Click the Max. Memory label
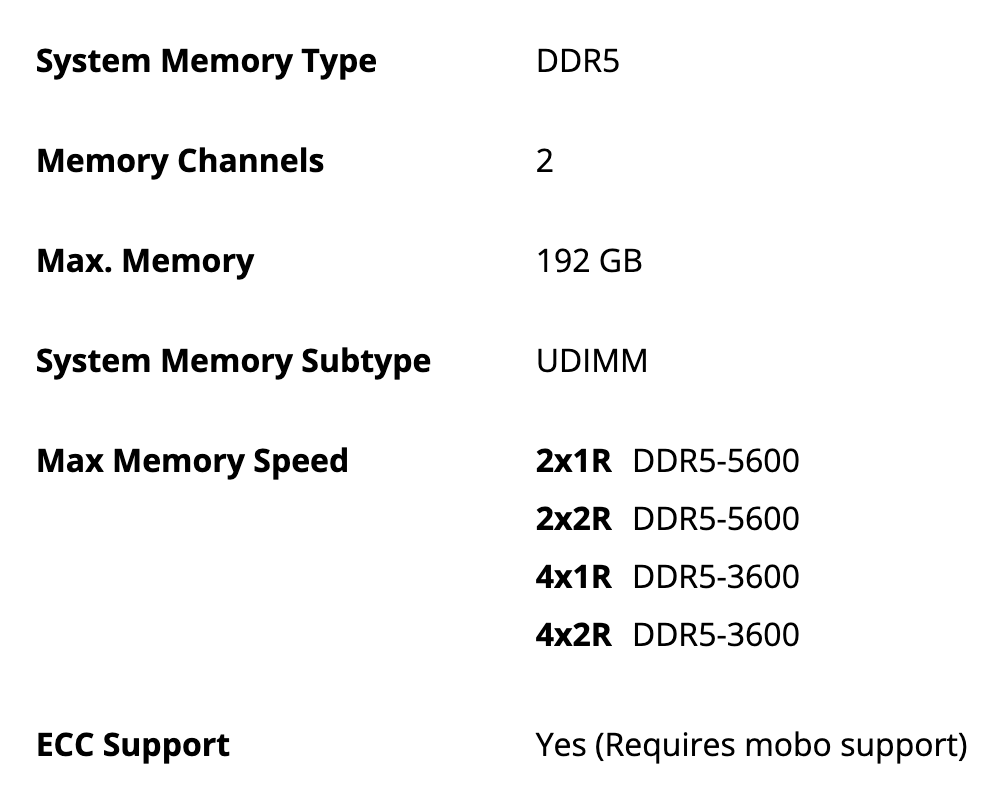Image resolution: width=1008 pixels, height=806 pixels. [x=145, y=261]
